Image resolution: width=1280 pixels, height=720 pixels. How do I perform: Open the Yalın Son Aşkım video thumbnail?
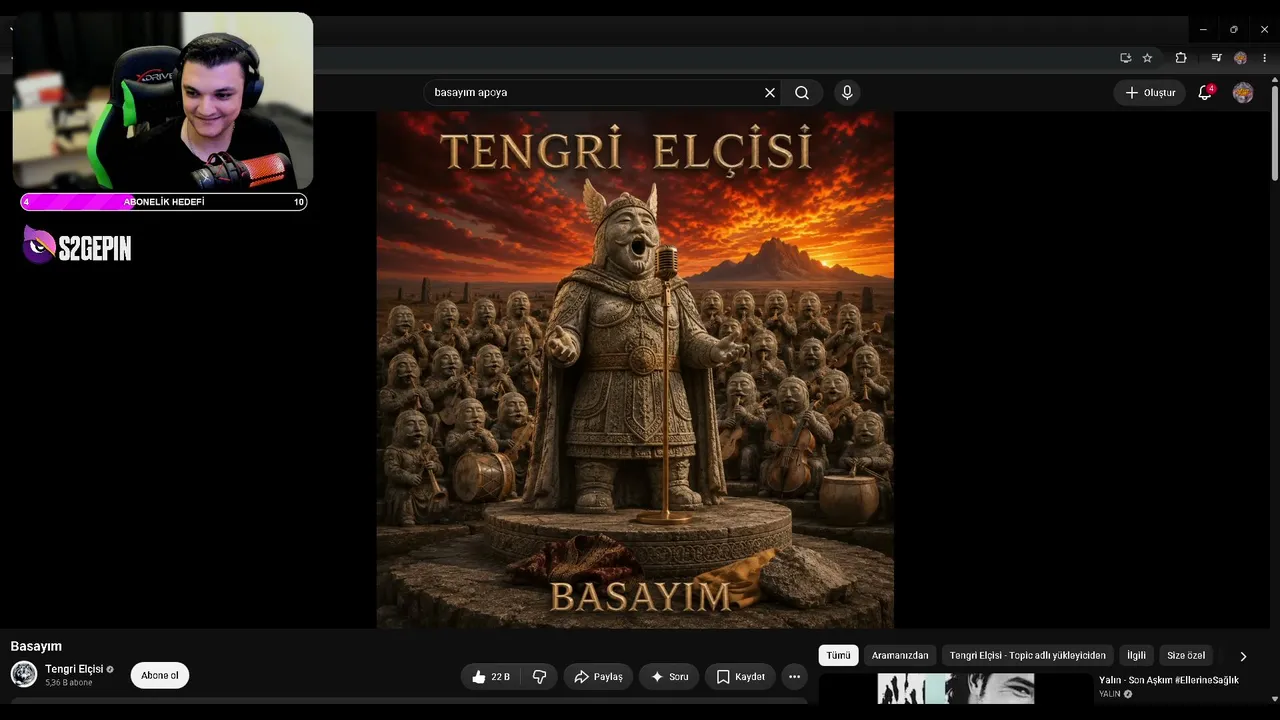pyautogui.click(x=956, y=689)
